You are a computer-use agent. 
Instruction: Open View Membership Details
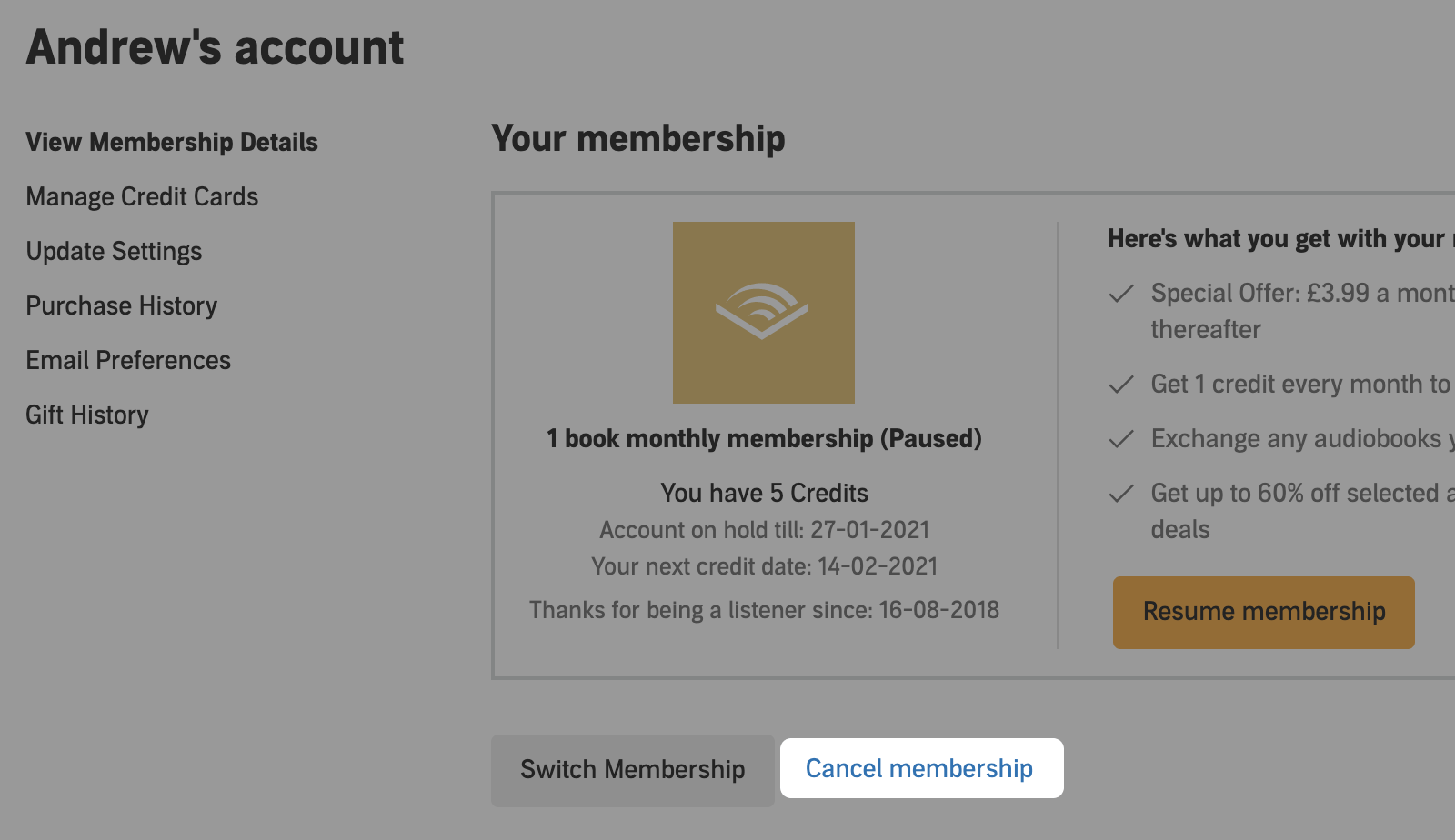coord(172,142)
